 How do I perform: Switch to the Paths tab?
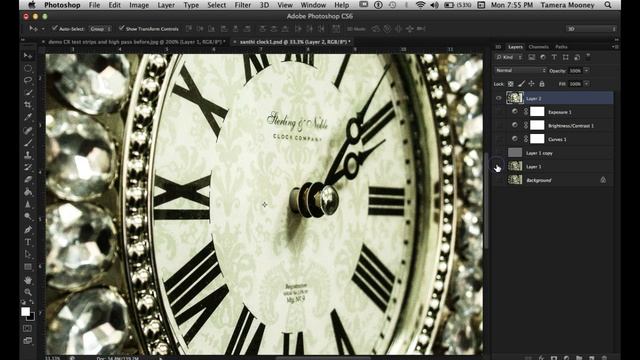[x=561, y=47]
